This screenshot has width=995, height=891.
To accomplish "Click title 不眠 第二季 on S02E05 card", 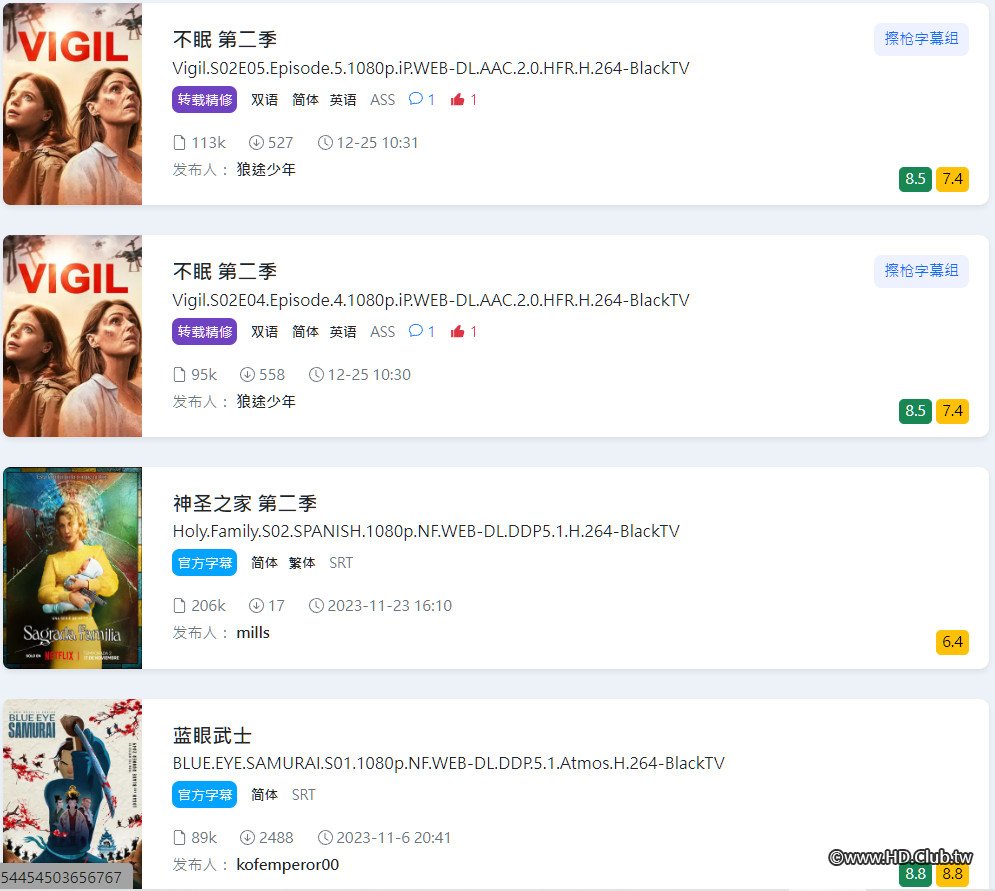I will tap(225, 39).
